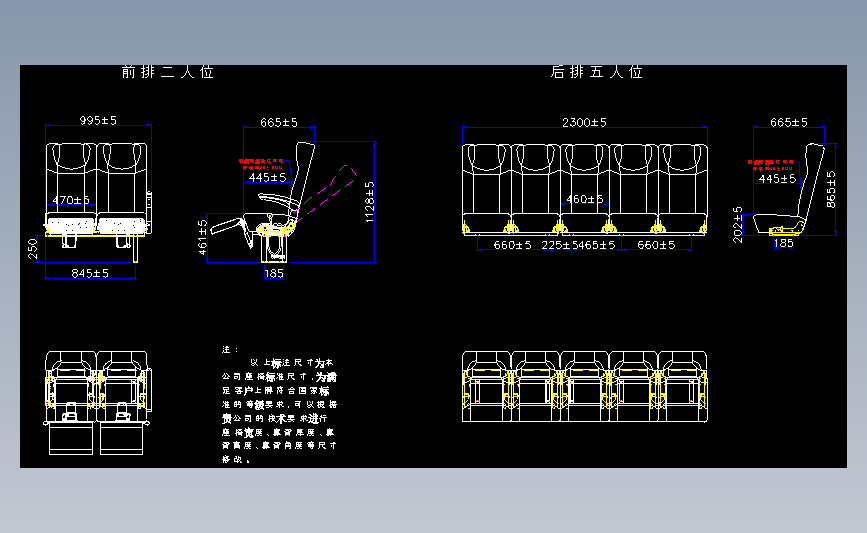Viewport: 867px width, 533px height.
Task: Click the red annotation in rear-row side view
Action: [771, 165]
